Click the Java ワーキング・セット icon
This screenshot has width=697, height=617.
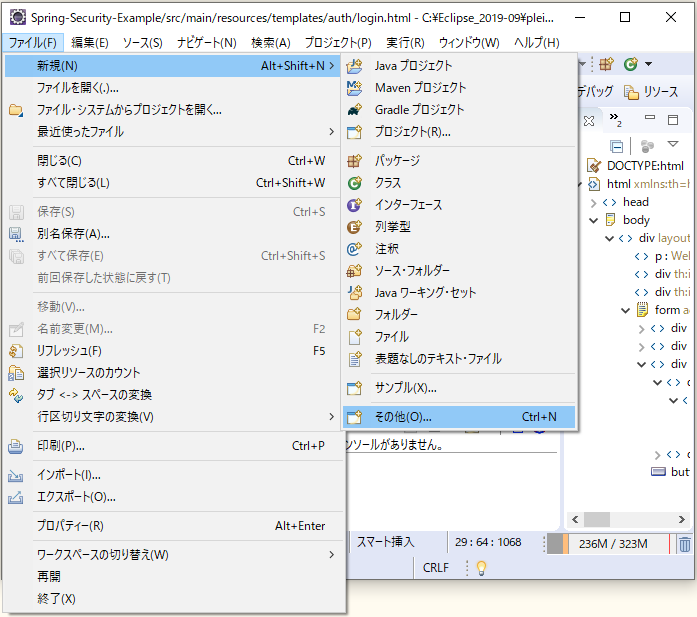click(354, 292)
